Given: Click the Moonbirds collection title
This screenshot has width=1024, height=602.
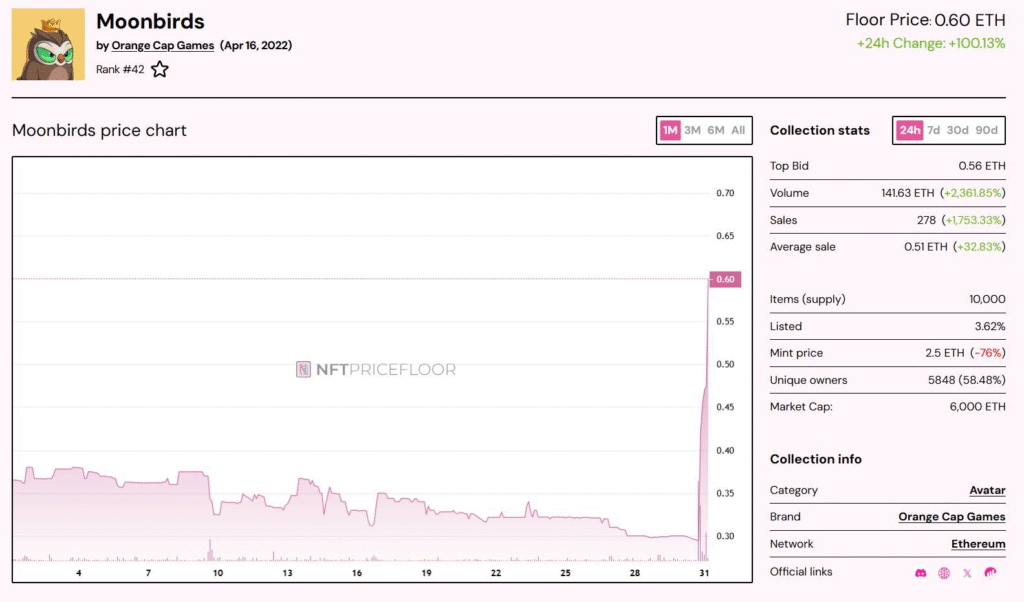Looking at the screenshot, I should point(150,22).
